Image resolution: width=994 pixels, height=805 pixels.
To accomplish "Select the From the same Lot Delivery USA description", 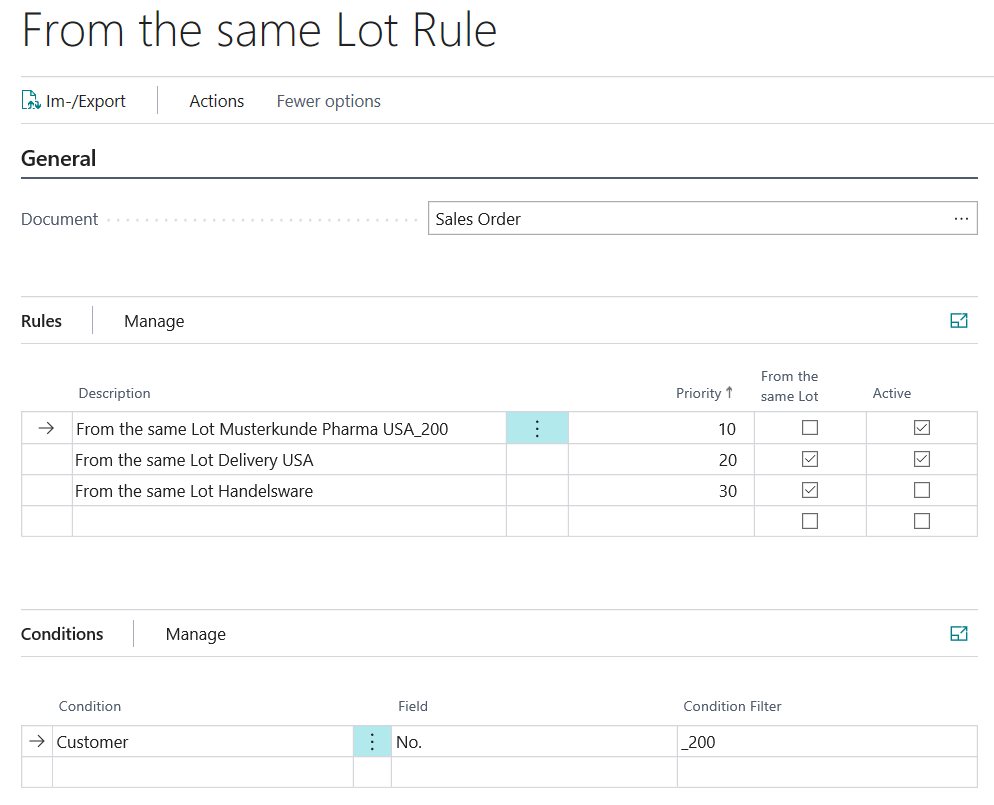I will [194, 460].
